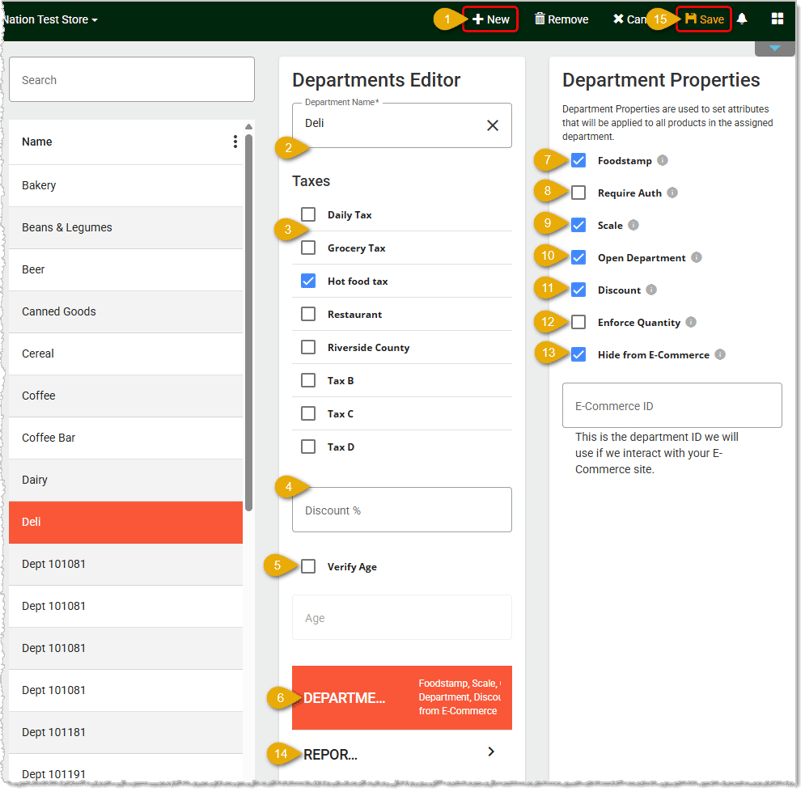Tick the Restaurant tax checkbox
805x796 pixels.
(x=308, y=314)
